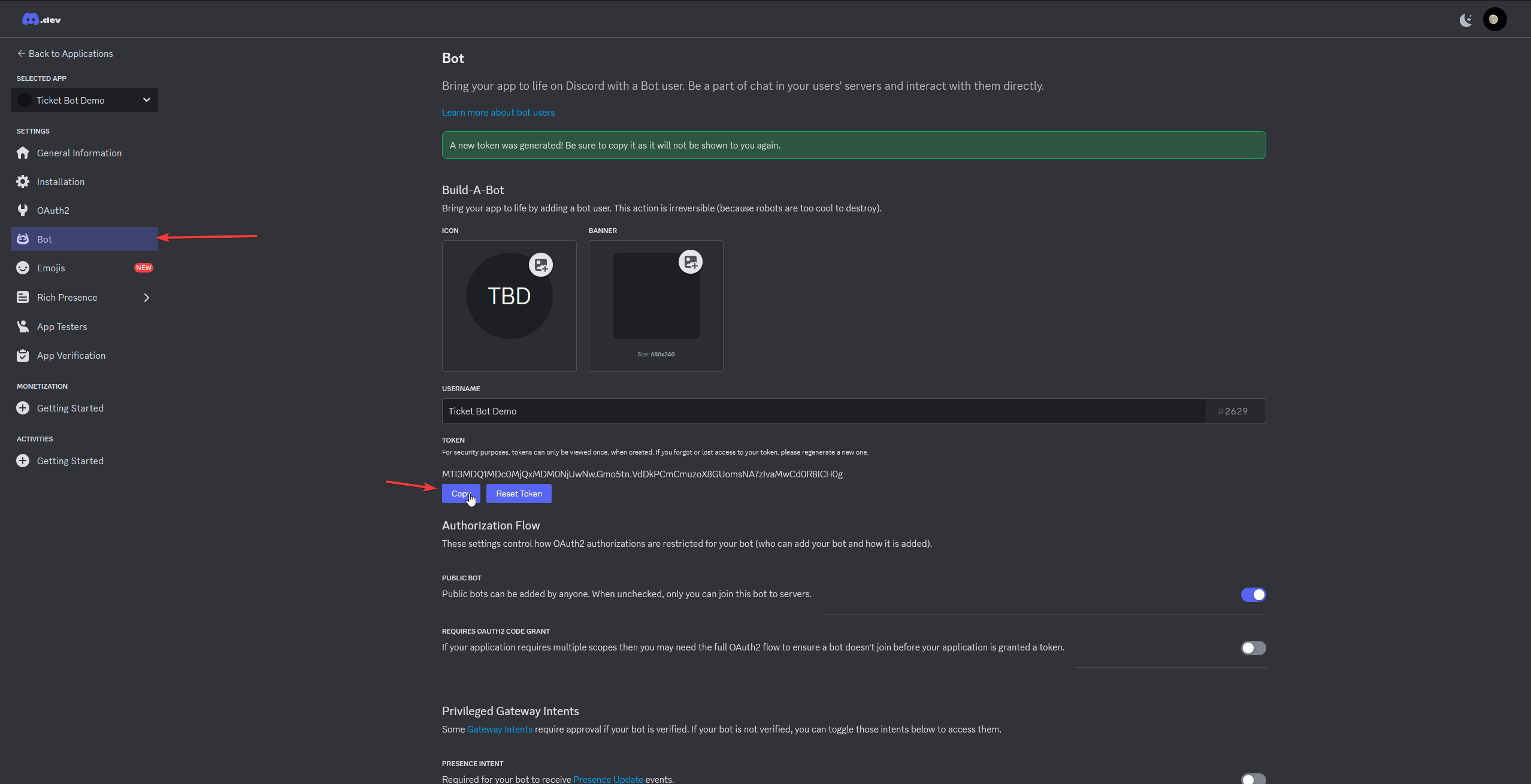Image resolution: width=1531 pixels, height=784 pixels.
Task: Click the Reset Token button
Action: tap(519, 494)
